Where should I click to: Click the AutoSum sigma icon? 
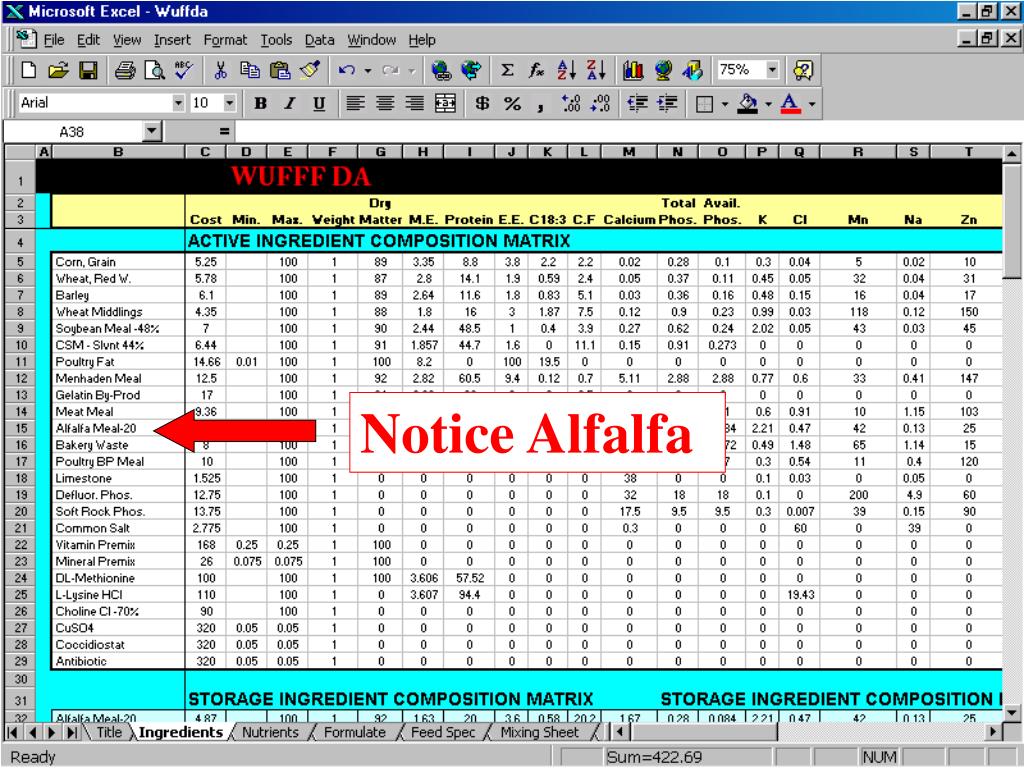click(x=507, y=70)
